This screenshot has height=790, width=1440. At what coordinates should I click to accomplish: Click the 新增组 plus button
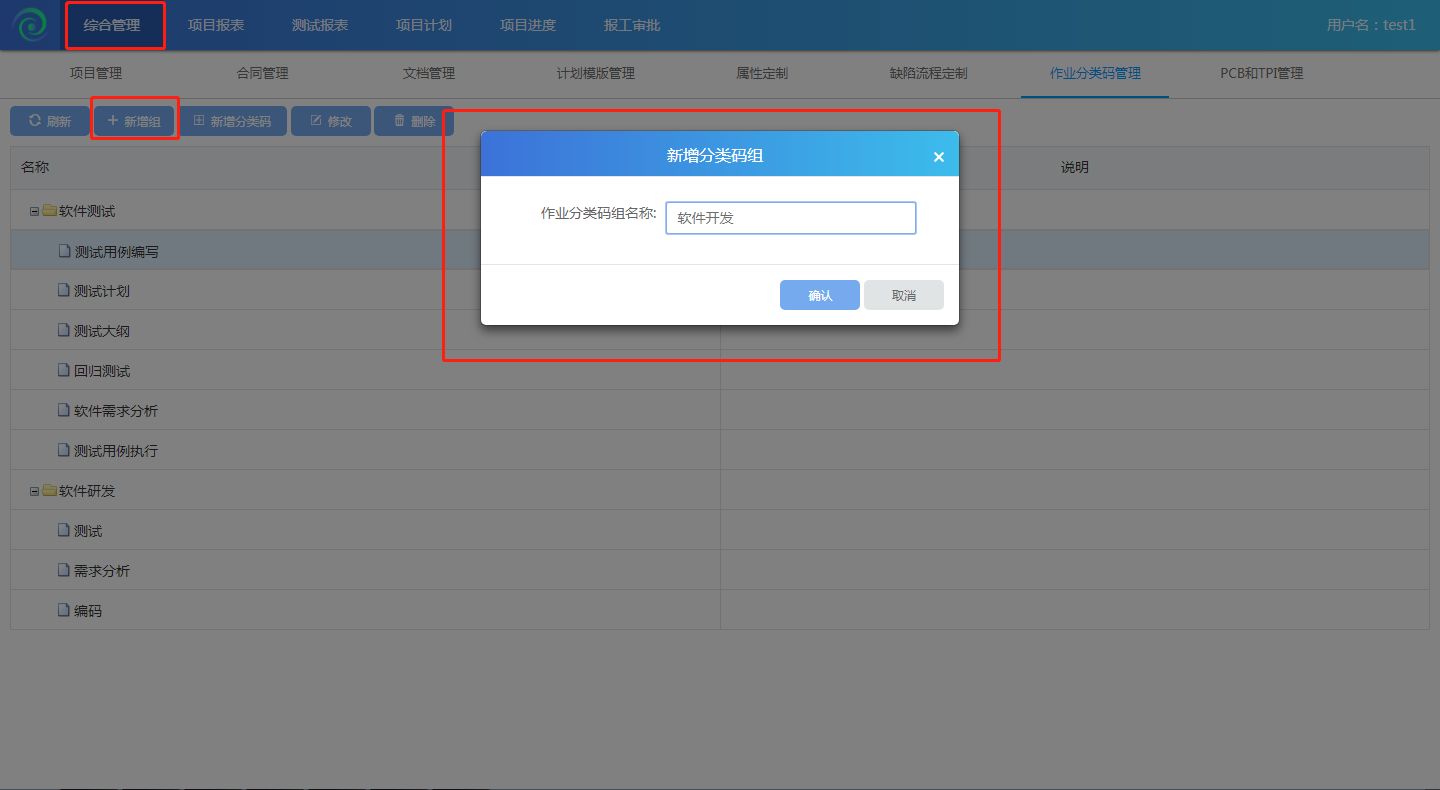coord(134,121)
